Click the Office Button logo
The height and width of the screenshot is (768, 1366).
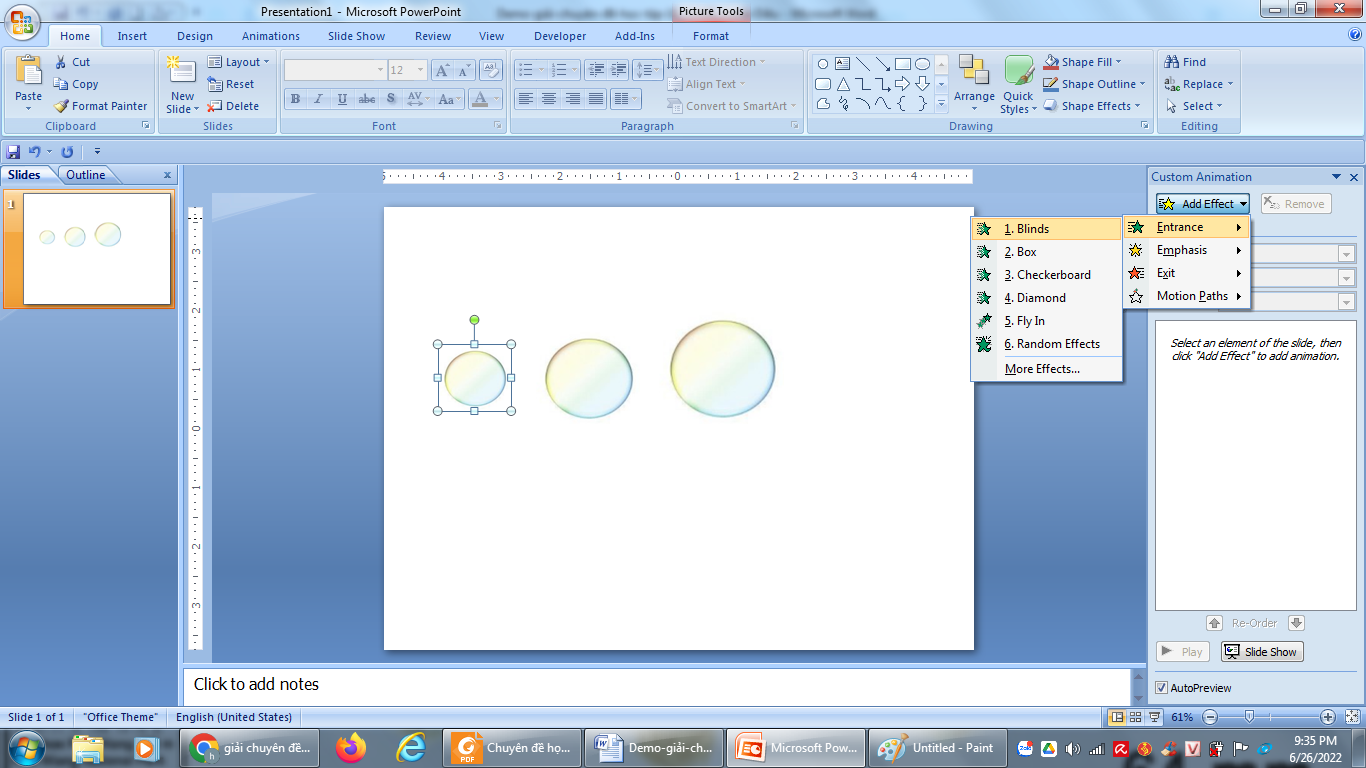click(24, 22)
